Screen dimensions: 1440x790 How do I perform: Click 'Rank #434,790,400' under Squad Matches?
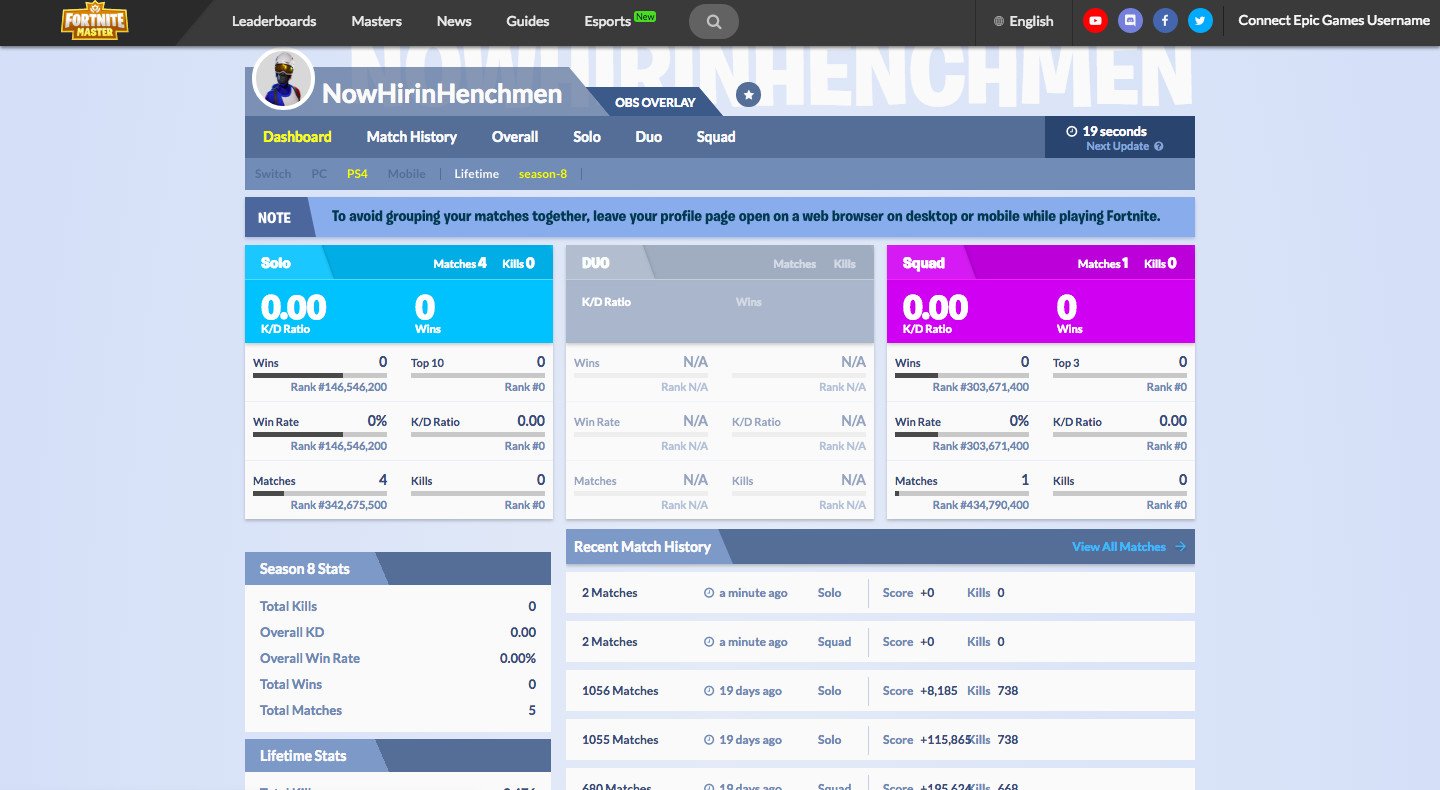981,505
